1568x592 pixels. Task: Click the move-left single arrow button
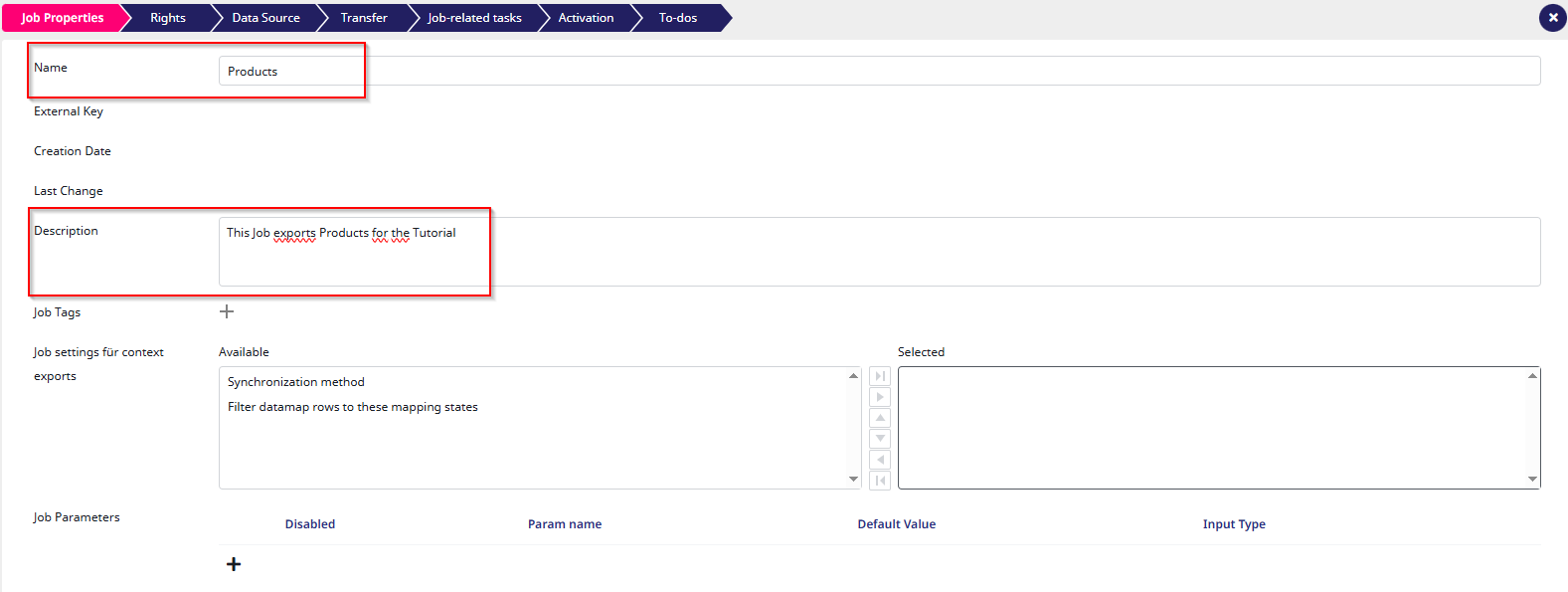880,460
